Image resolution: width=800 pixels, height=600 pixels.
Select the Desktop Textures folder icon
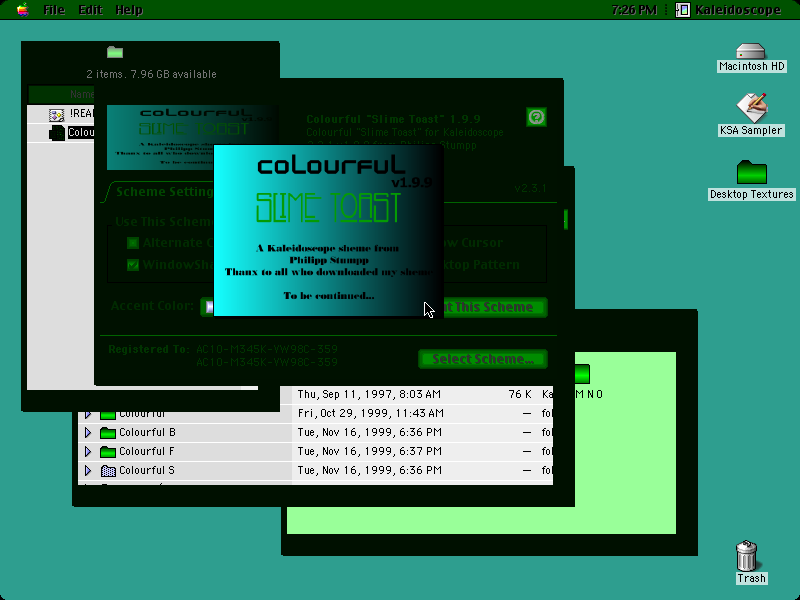point(752,172)
